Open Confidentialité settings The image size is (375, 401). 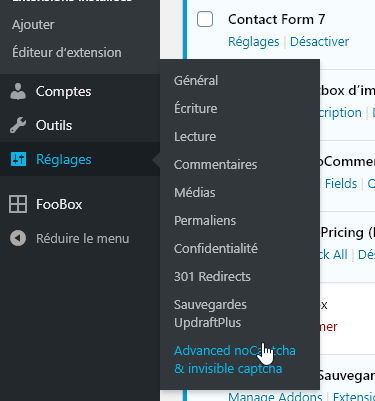[216, 248]
